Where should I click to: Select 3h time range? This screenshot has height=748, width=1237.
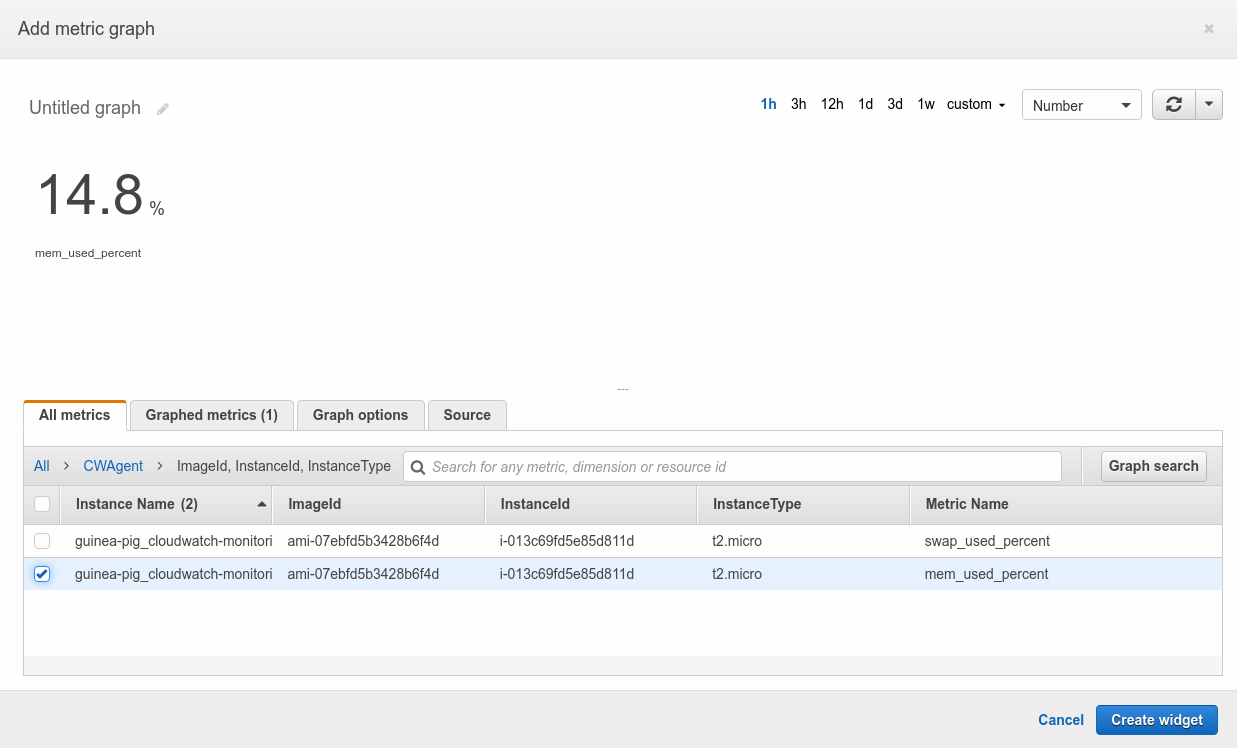coord(798,104)
